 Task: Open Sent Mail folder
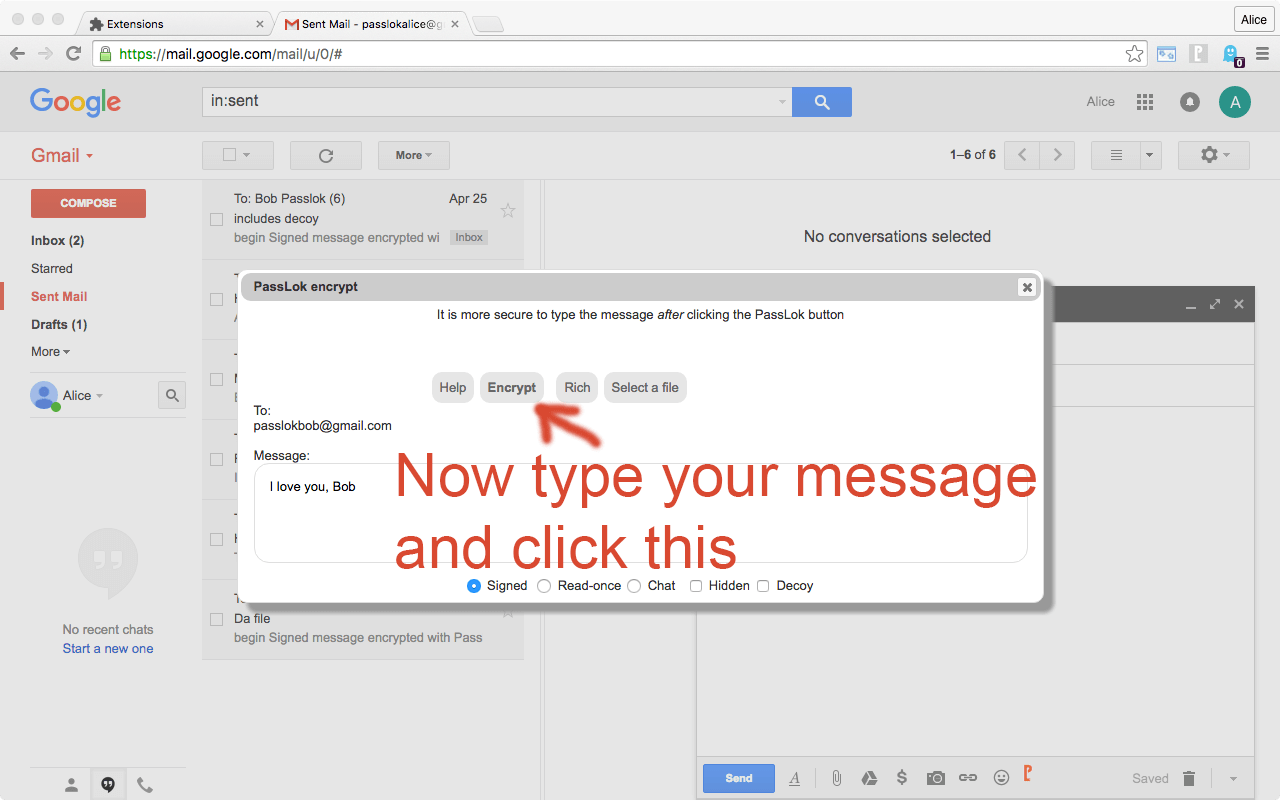click(59, 297)
